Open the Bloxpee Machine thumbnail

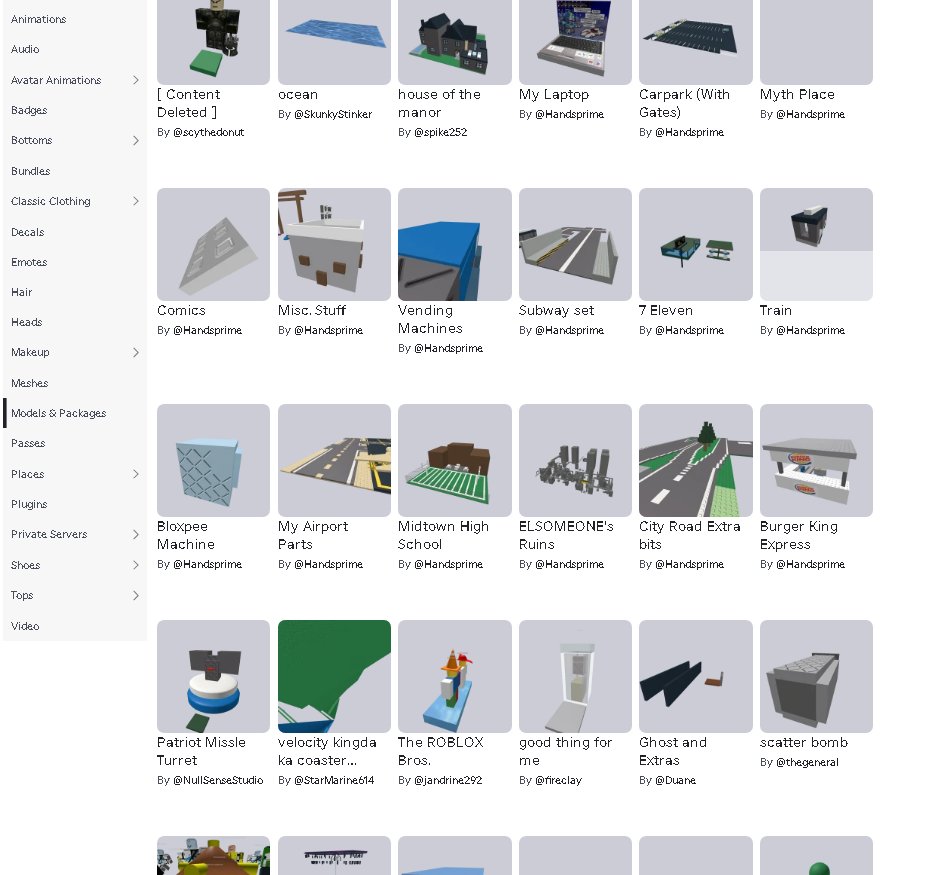click(x=213, y=461)
